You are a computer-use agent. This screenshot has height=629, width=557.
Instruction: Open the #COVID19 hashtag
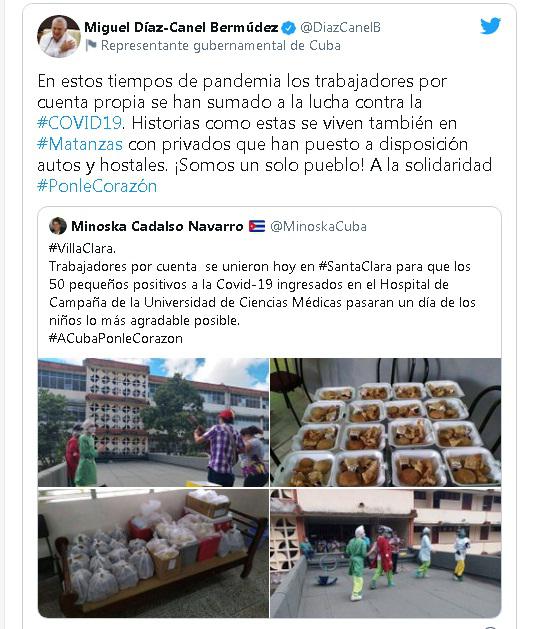79,123
